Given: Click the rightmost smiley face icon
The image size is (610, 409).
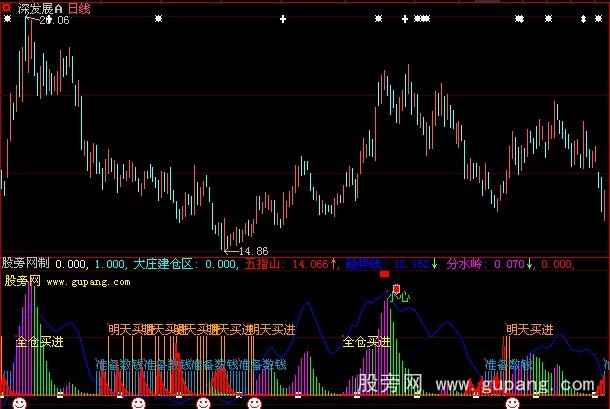Looking at the screenshot, I should click(x=512, y=403).
